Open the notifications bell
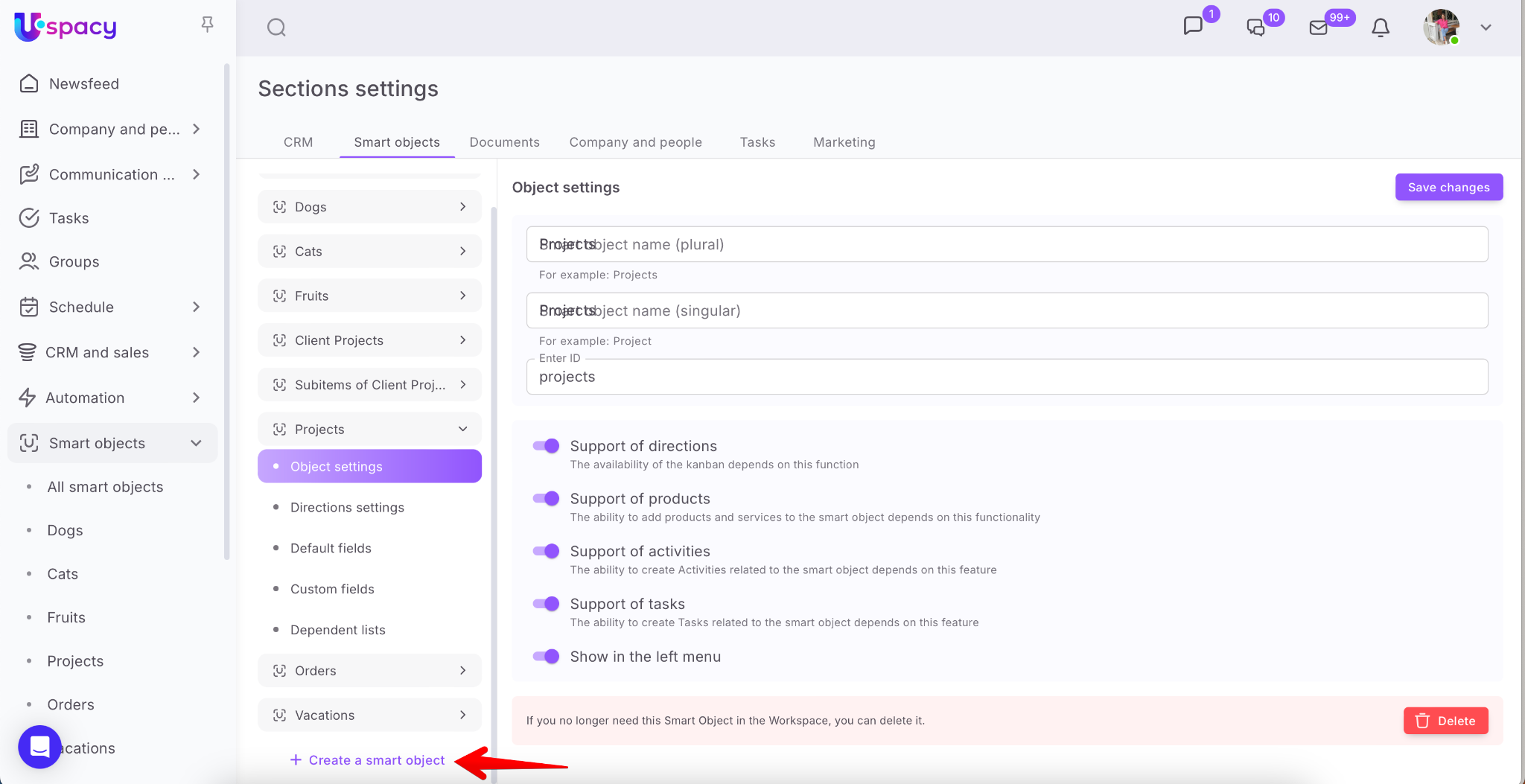Viewport: 1525px width, 784px height. [1380, 28]
